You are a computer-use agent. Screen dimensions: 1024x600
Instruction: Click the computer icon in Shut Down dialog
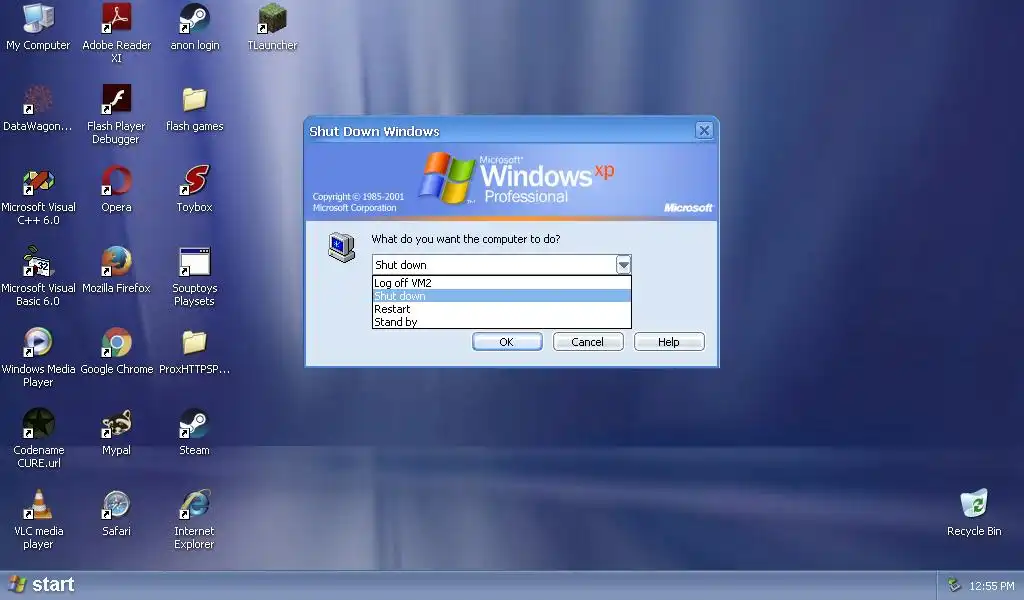click(x=342, y=247)
